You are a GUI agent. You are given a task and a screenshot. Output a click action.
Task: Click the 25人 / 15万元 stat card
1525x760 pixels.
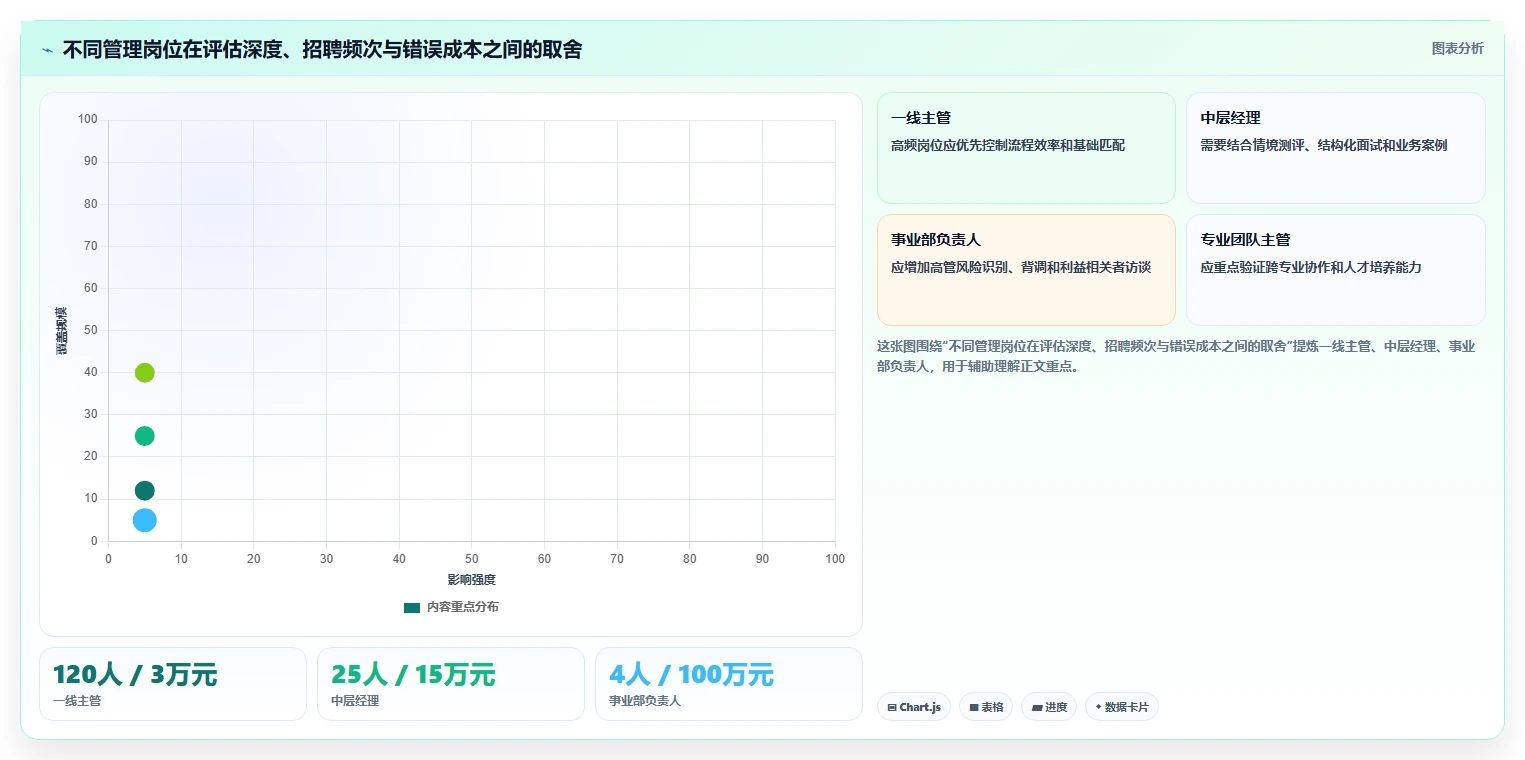tap(451, 684)
